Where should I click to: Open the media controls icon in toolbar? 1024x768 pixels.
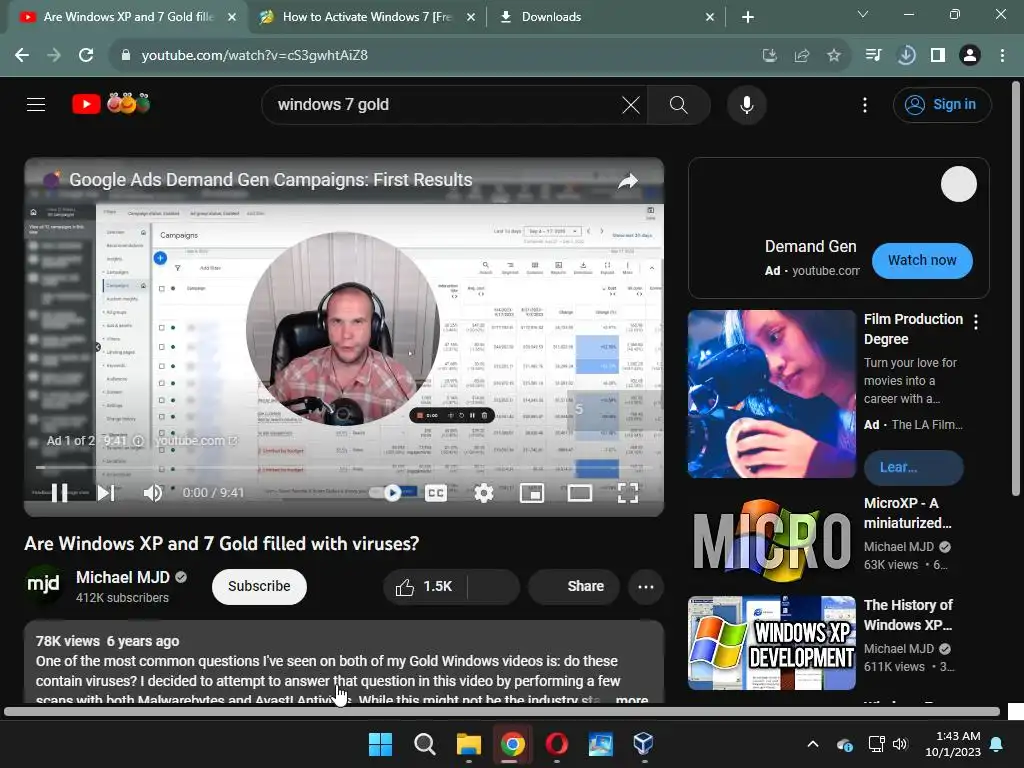[873, 56]
